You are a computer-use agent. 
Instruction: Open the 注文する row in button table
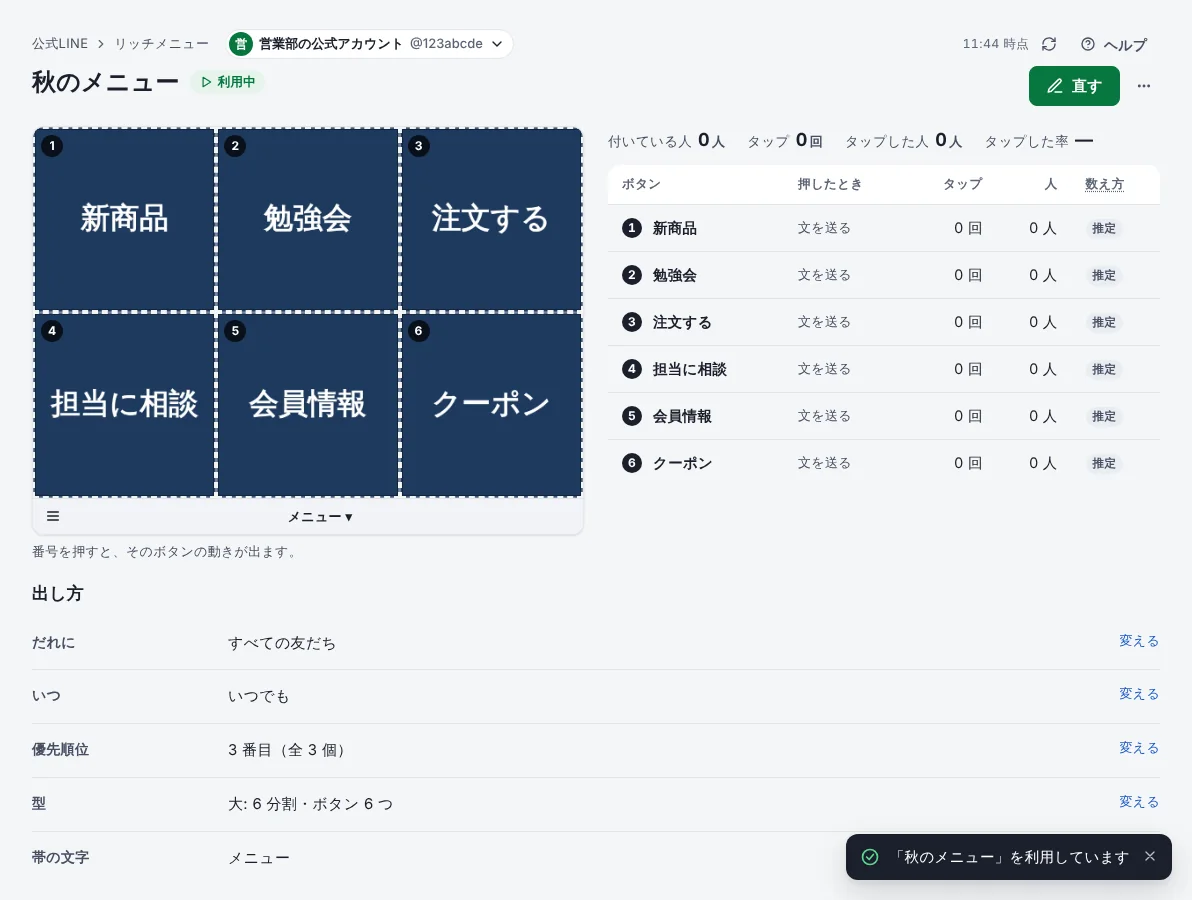pyautogui.click(x=883, y=322)
